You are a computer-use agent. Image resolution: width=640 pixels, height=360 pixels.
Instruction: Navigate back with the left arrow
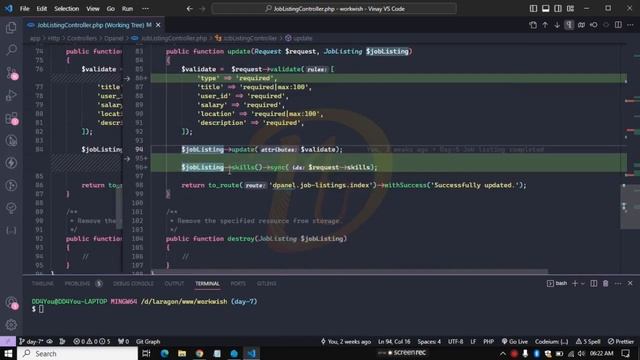coord(189,9)
